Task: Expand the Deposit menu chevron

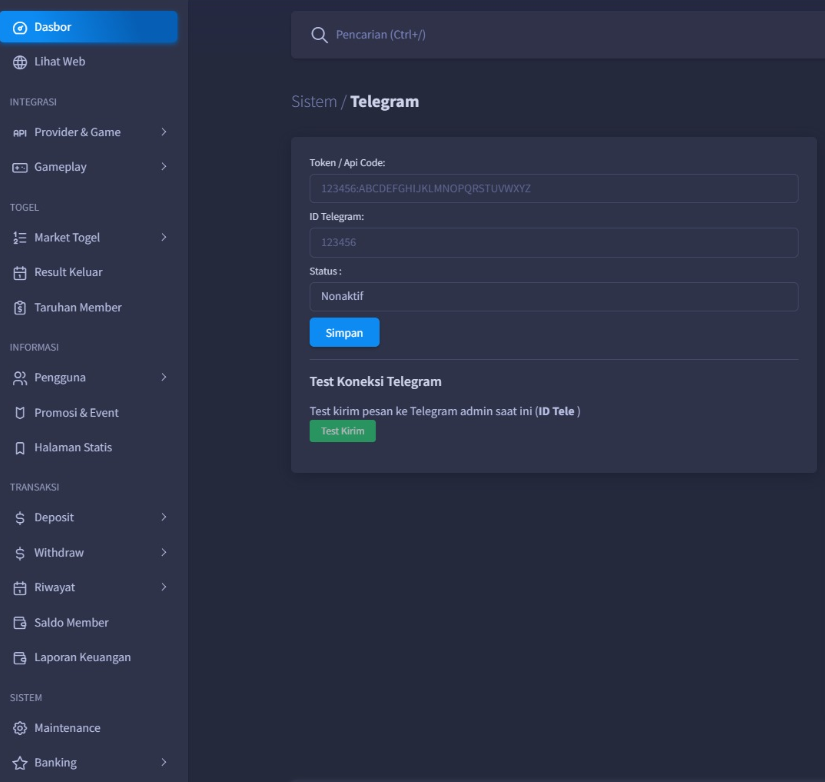Action: [x=163, y=517]
